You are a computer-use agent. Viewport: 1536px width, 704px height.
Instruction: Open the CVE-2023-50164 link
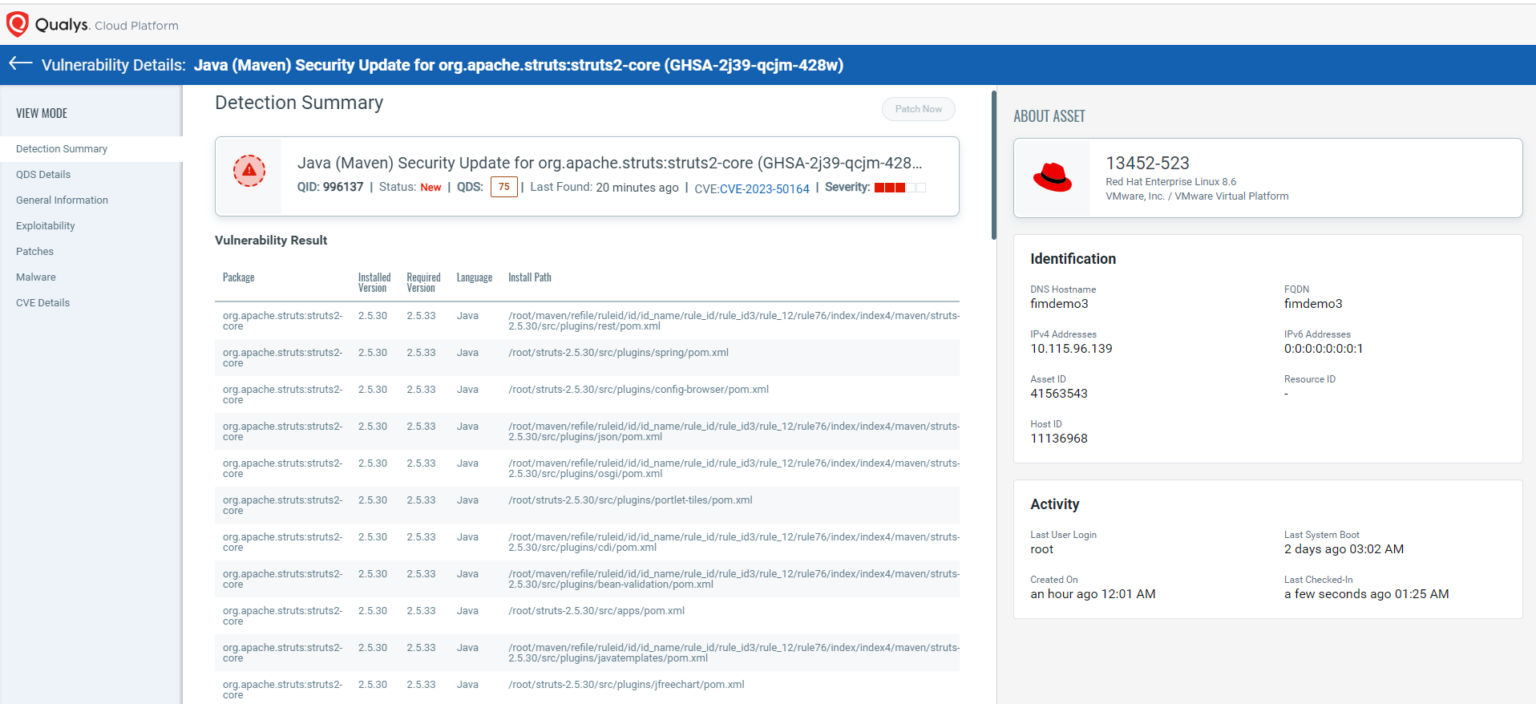click(x=764, y=188)
